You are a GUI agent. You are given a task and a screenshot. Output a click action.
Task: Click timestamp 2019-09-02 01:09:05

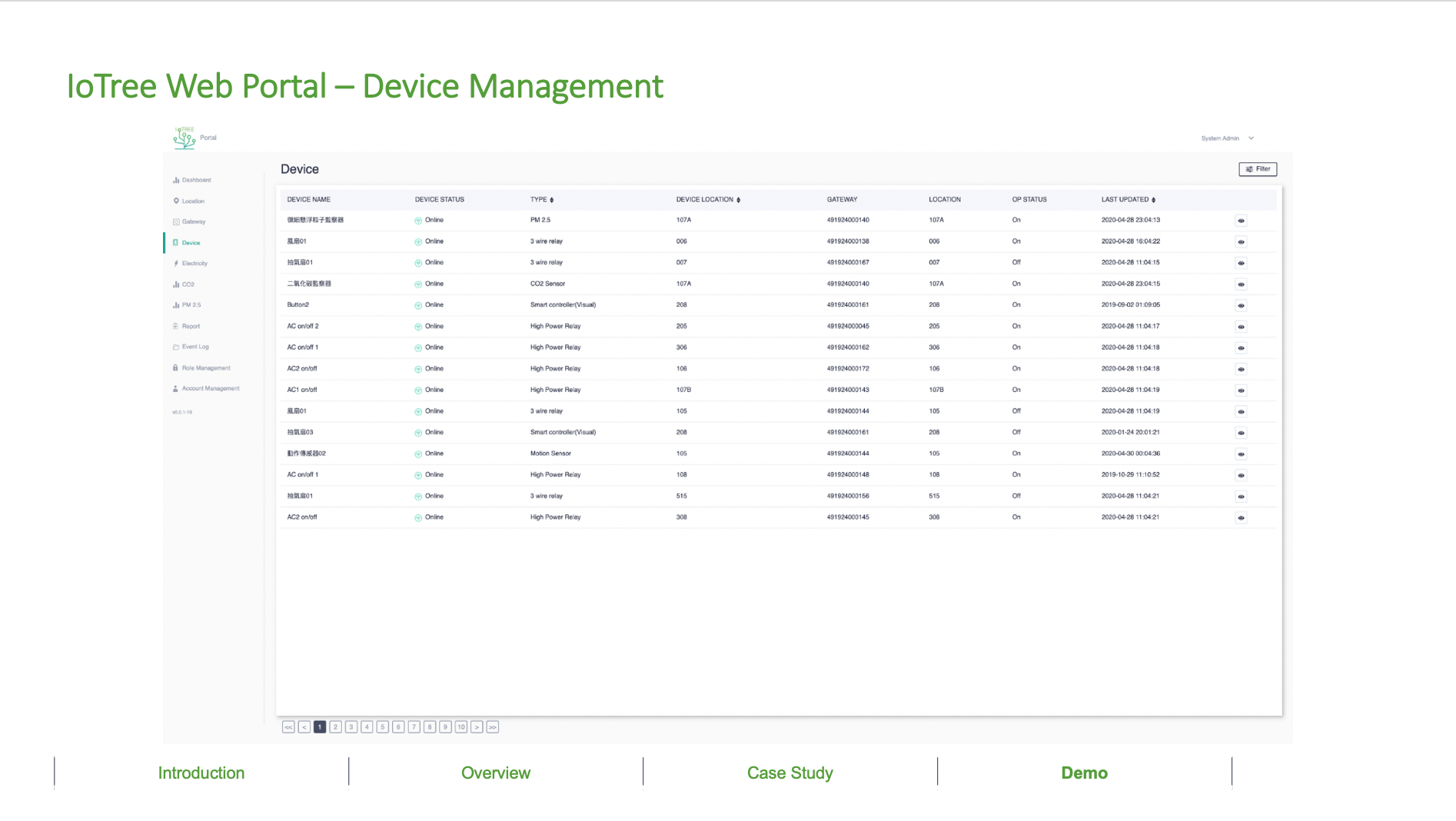click(1131, 305)
